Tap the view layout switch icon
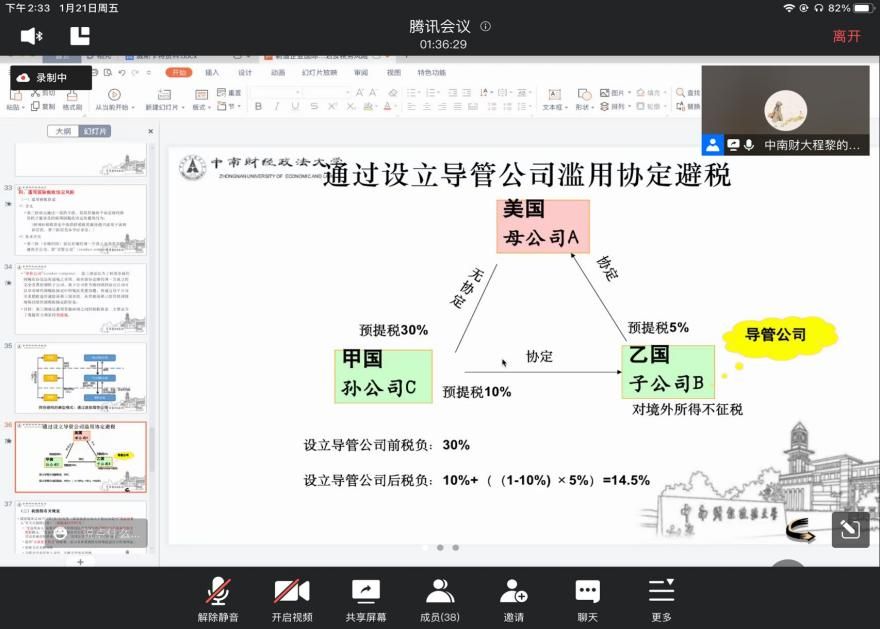 click(x=80, y=36)
